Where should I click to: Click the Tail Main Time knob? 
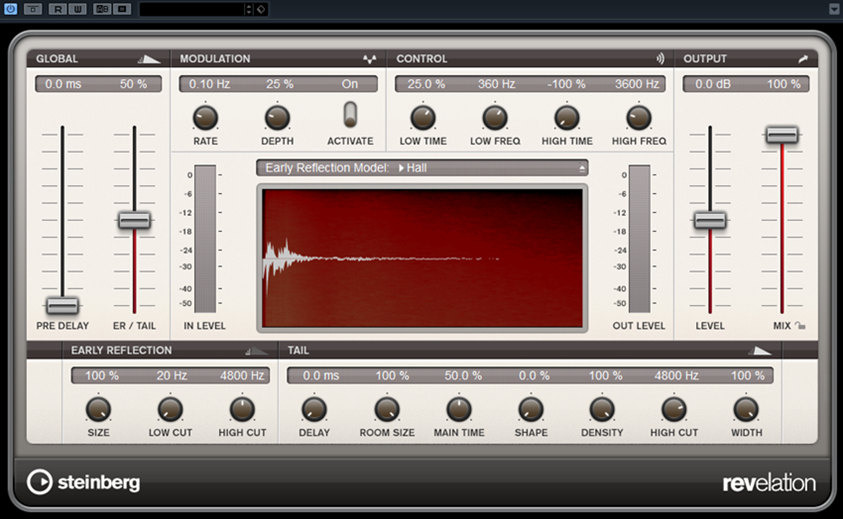tap(459, 409)
